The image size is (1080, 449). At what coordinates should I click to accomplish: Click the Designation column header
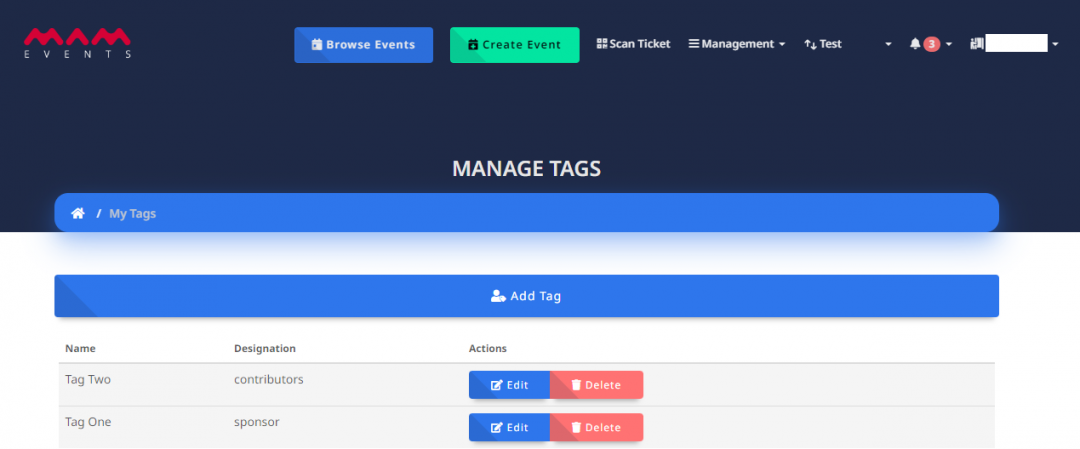[264, 348]
